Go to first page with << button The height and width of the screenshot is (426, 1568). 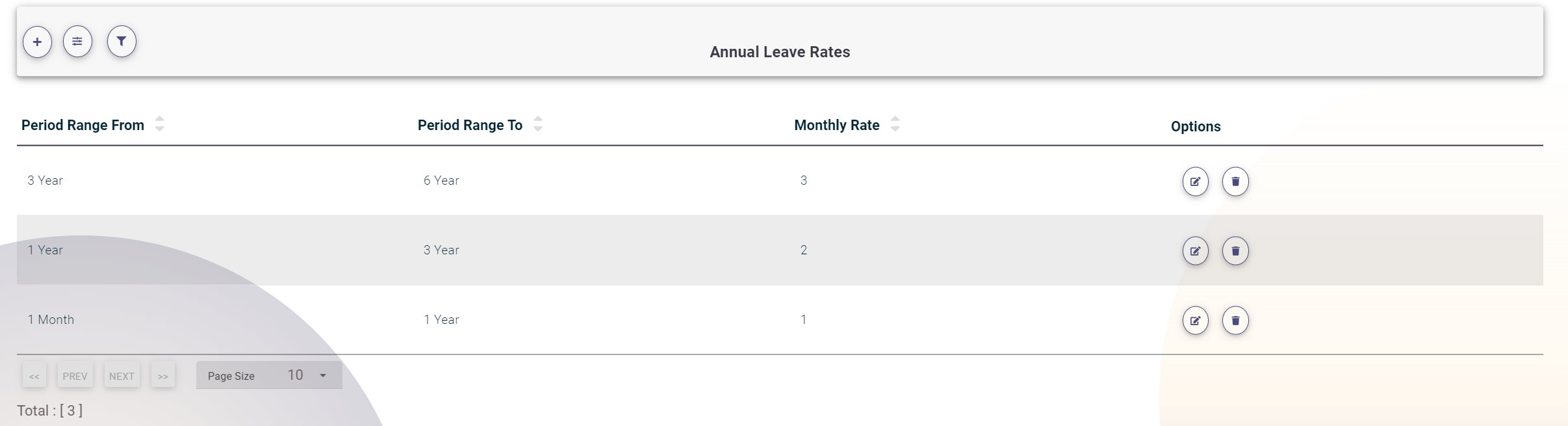[34, 375]
